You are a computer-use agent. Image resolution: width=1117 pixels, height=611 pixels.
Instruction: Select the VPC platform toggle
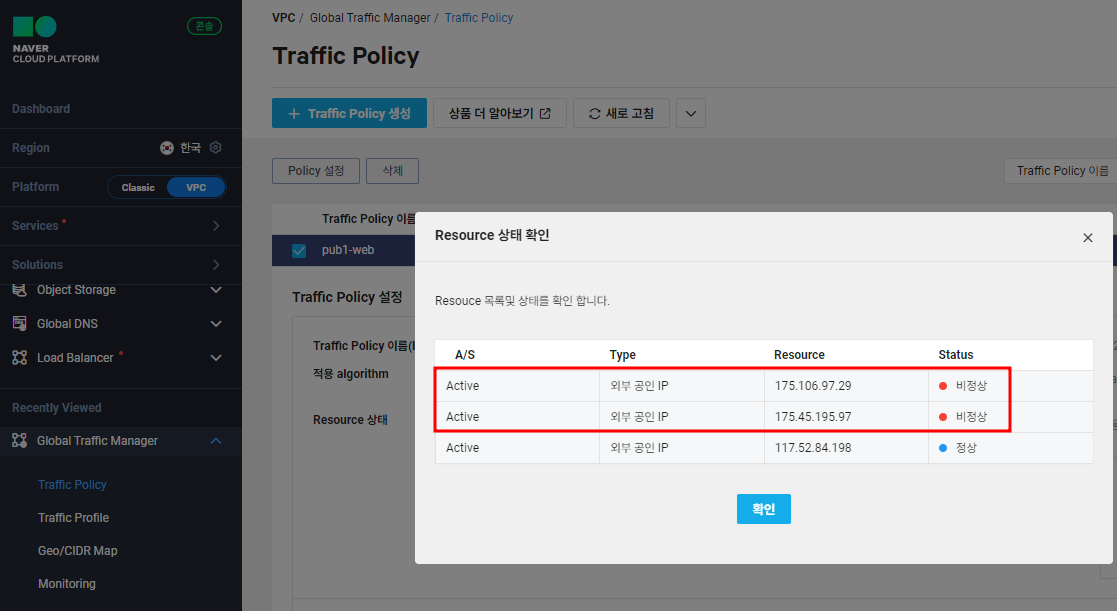(x=196, y=186)
